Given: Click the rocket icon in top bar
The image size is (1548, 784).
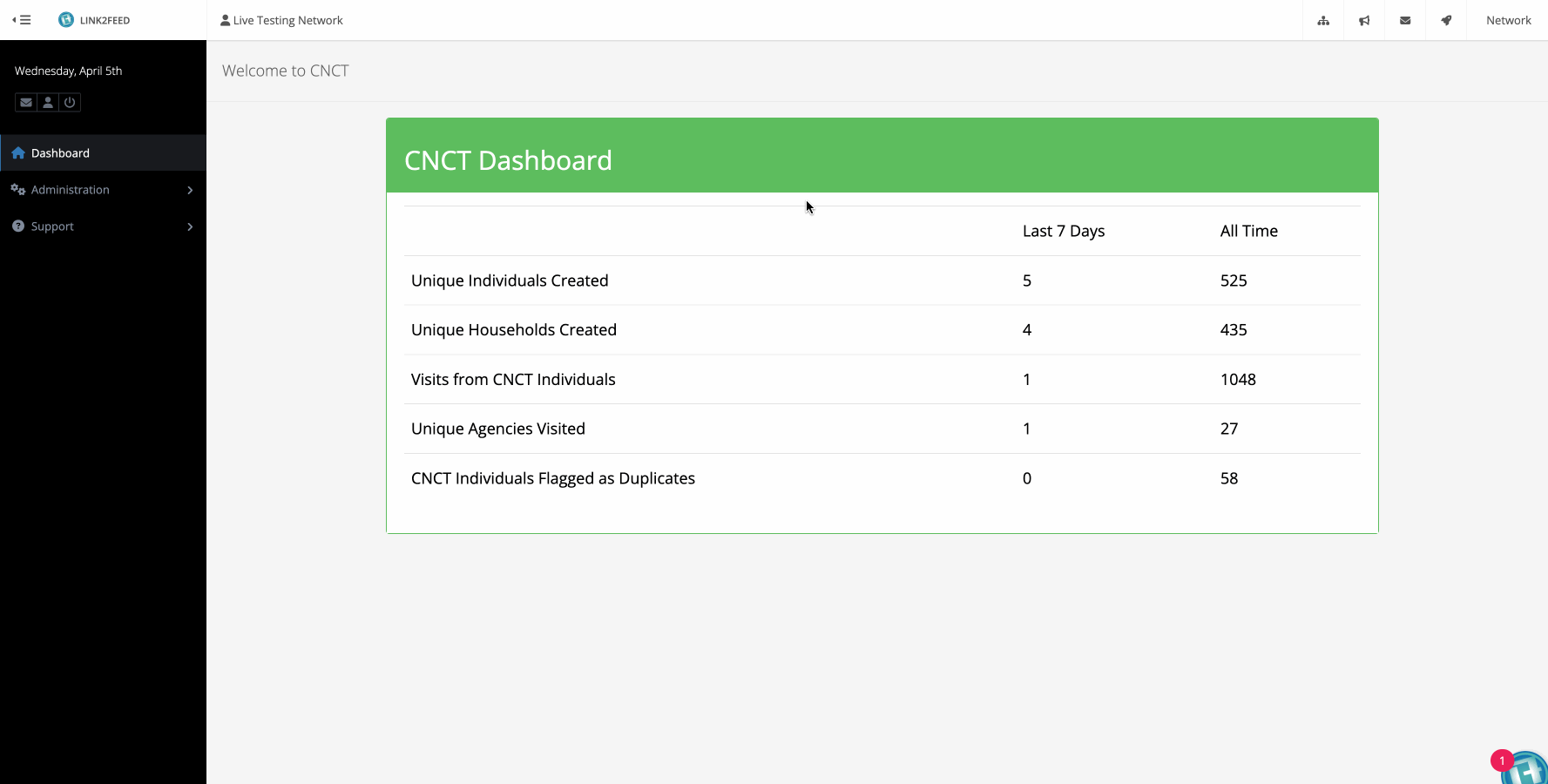Looking at the screenshot, I should [1446, 20].
